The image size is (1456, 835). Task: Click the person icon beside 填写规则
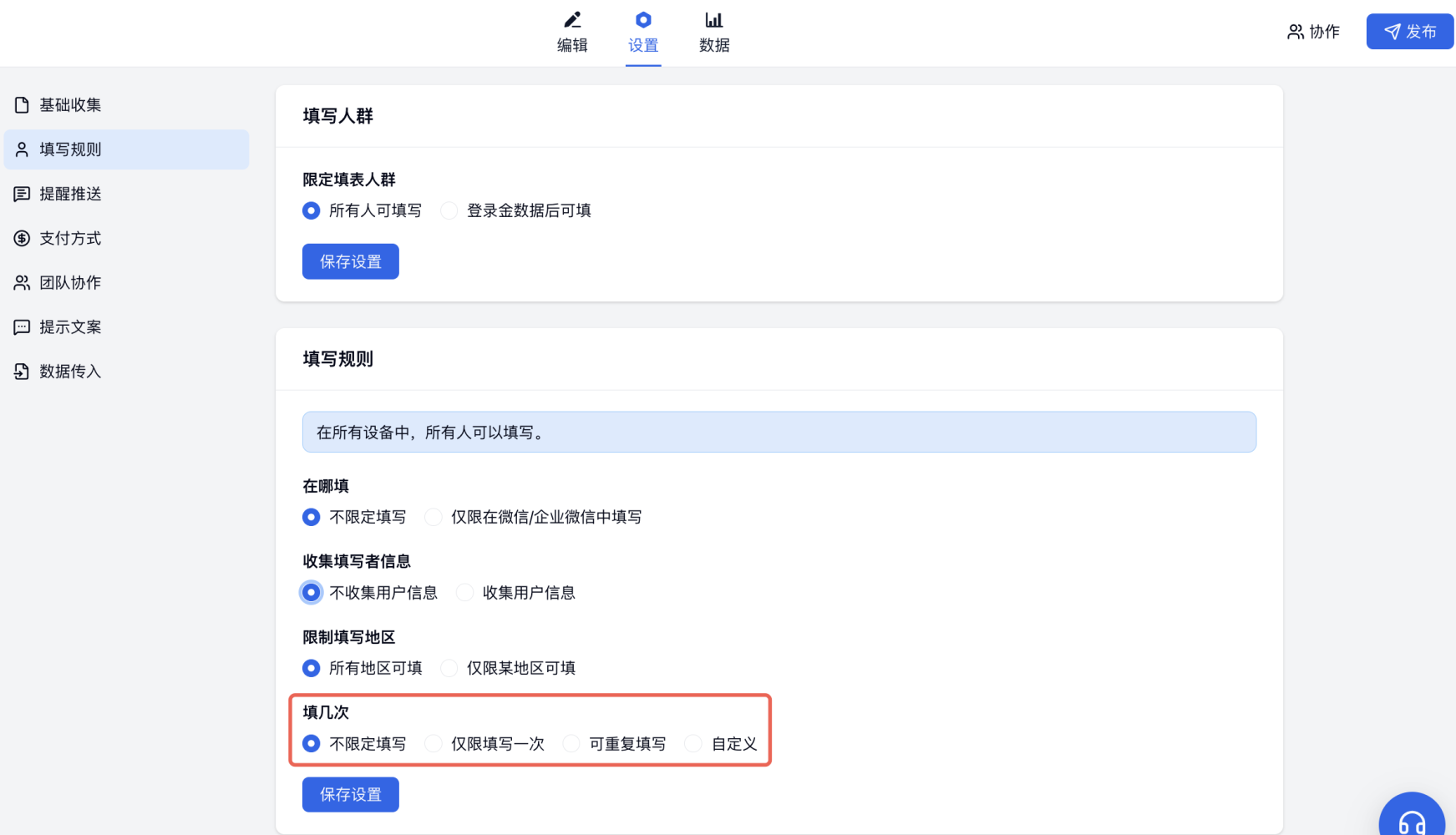point(22,149)
